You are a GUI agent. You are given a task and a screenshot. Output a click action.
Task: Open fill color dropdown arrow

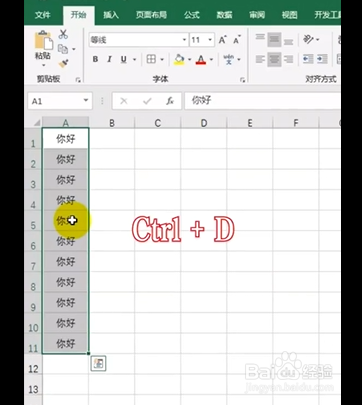(x=189, y=60)
